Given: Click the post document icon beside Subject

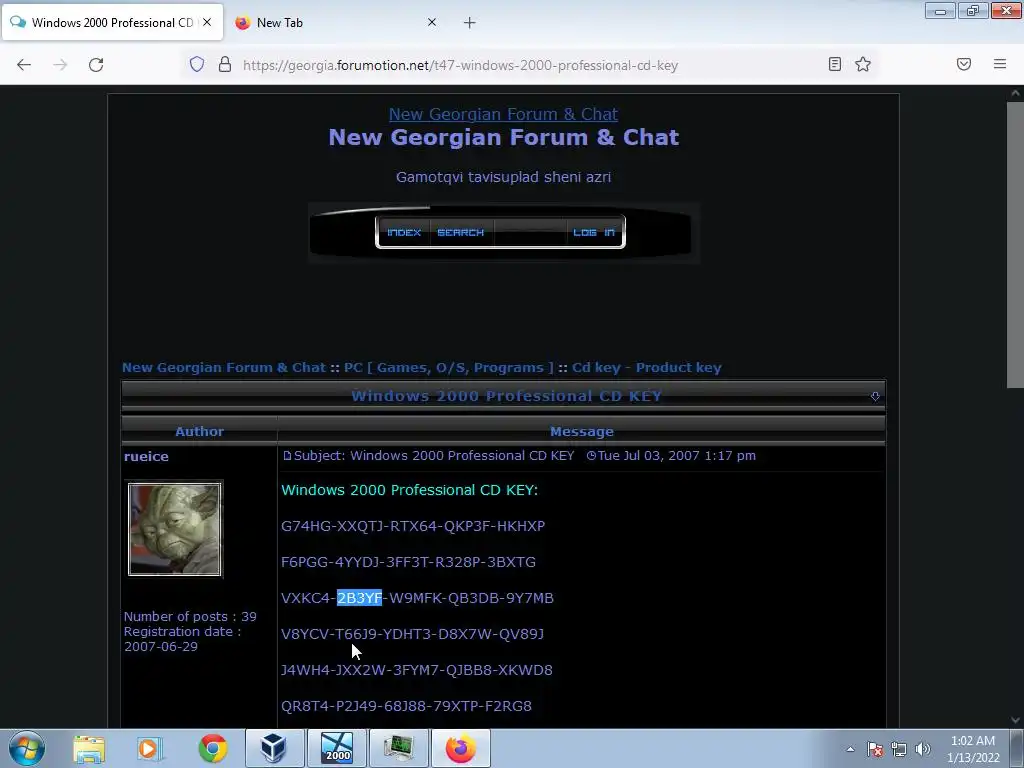Looking at the screenshot, I should click(x=287, y=456).
